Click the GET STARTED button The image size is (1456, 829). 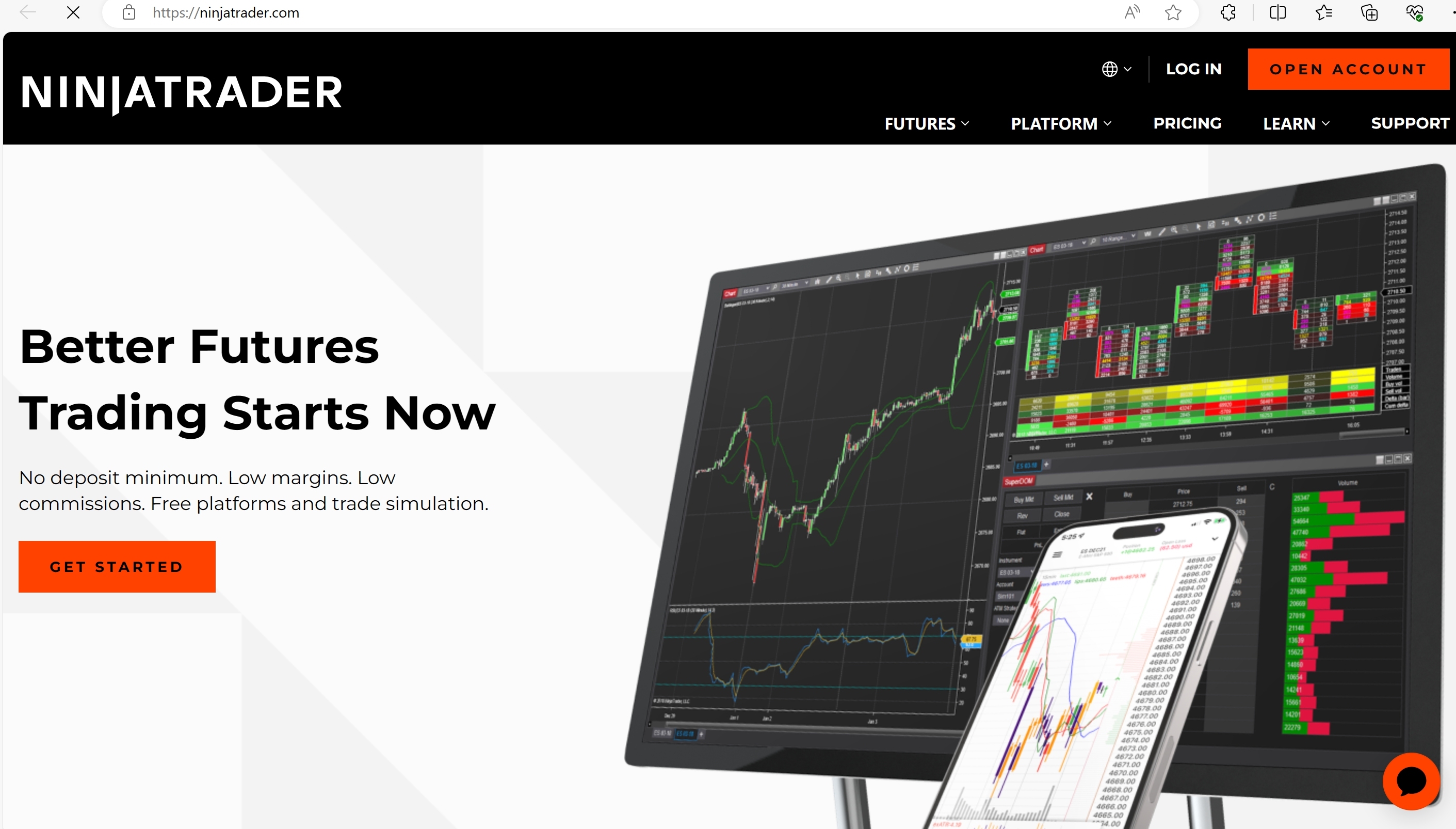click(x=117, y=566)
